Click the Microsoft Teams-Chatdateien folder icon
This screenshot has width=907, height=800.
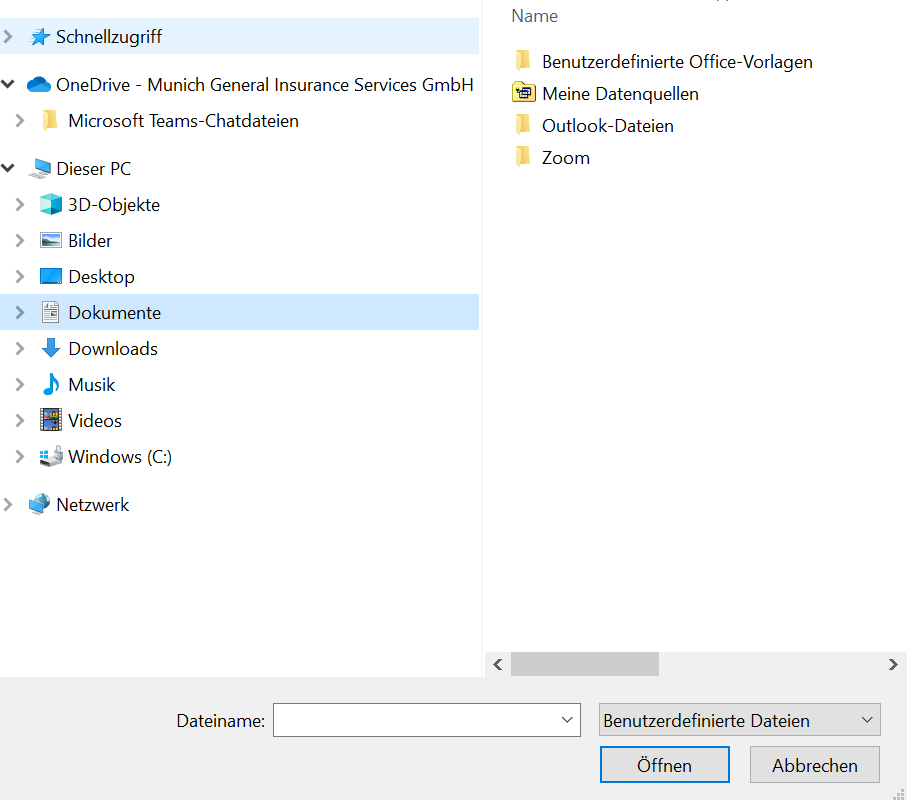(50, 121)
